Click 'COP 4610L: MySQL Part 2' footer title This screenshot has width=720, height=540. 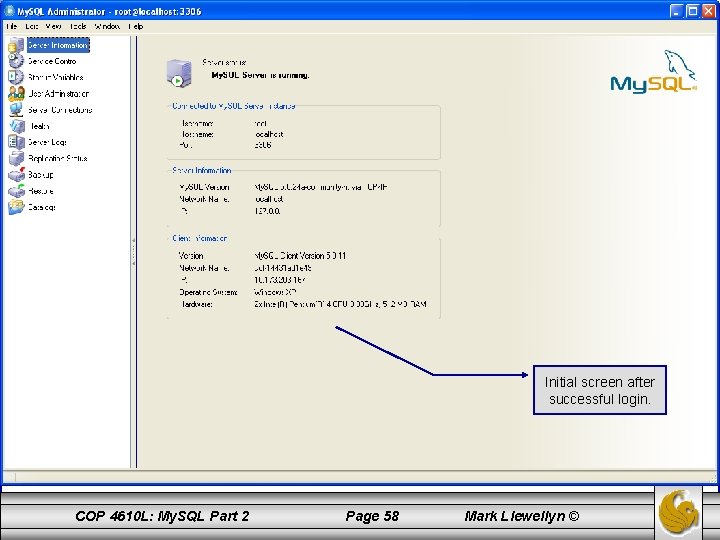click(162, 516)
